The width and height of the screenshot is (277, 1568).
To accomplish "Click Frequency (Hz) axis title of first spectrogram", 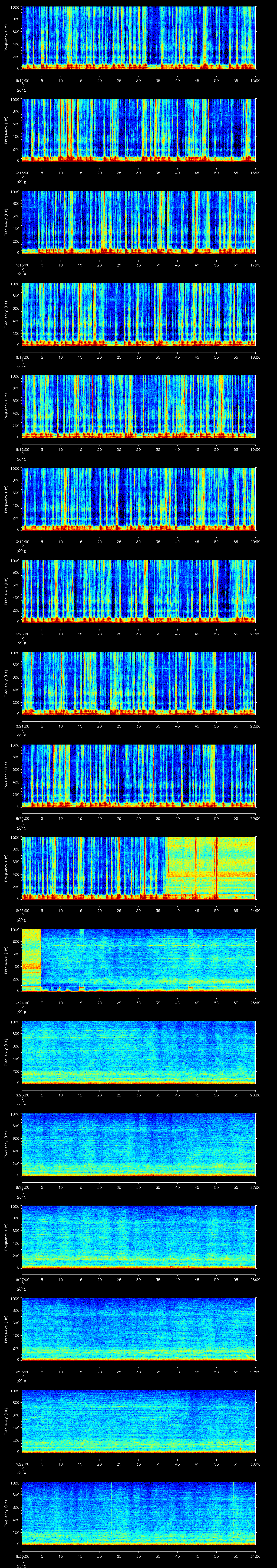I will point(6,38).
